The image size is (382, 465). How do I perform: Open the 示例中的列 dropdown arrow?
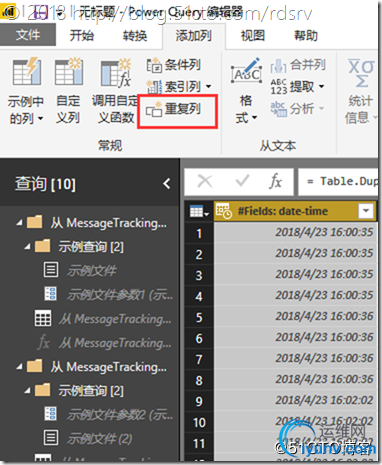tap(40, 118)
